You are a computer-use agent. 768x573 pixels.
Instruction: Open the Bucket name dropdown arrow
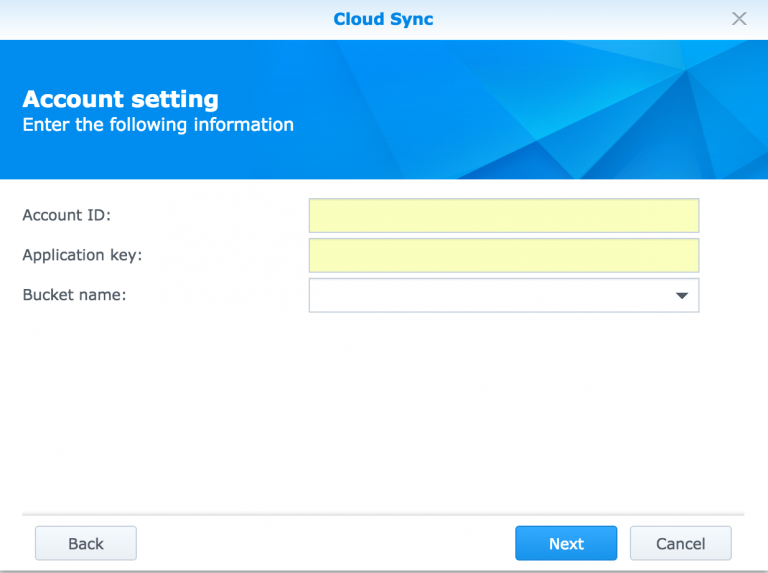(x=682, y=295)
